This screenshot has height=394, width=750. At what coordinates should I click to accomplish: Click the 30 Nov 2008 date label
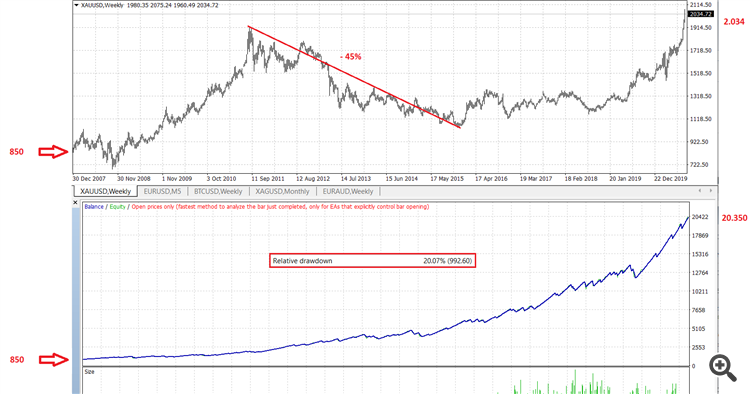(x=133, y=179)
